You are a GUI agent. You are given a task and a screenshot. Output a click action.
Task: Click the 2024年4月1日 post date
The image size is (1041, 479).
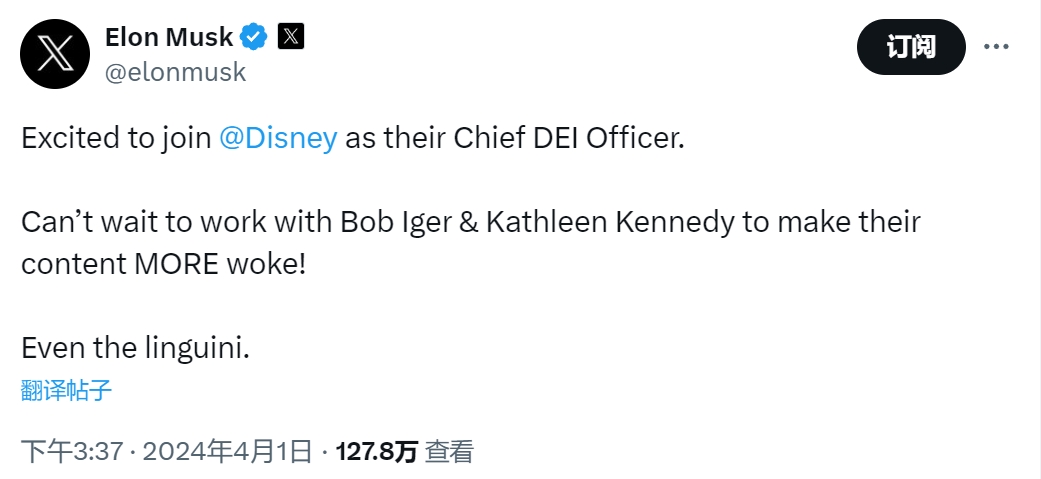coord(227,452)
